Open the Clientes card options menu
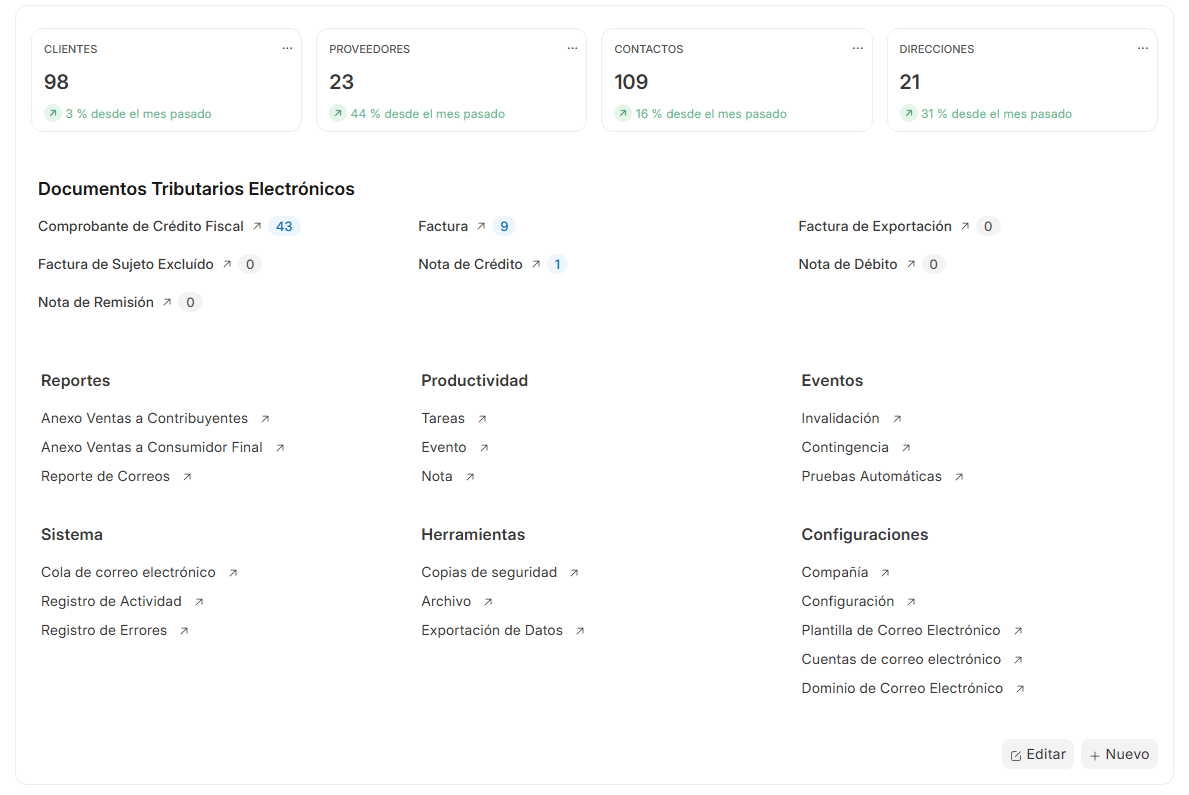The image size is (1189, 795). click(287, 48)
